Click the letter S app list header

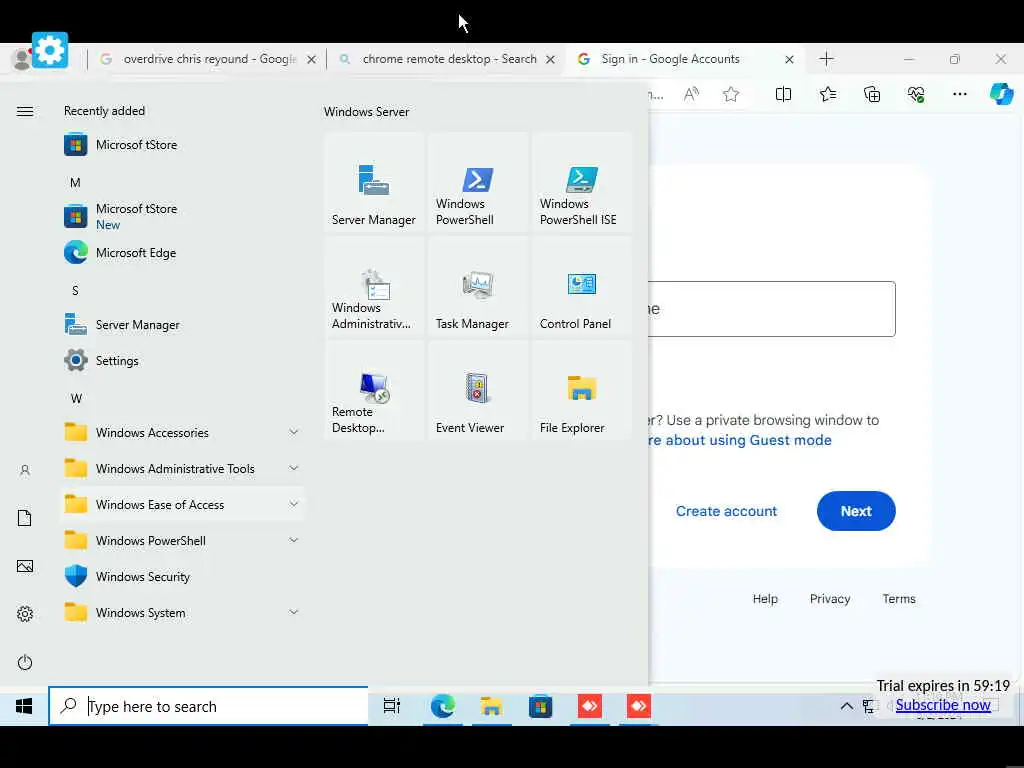[75, 291]
